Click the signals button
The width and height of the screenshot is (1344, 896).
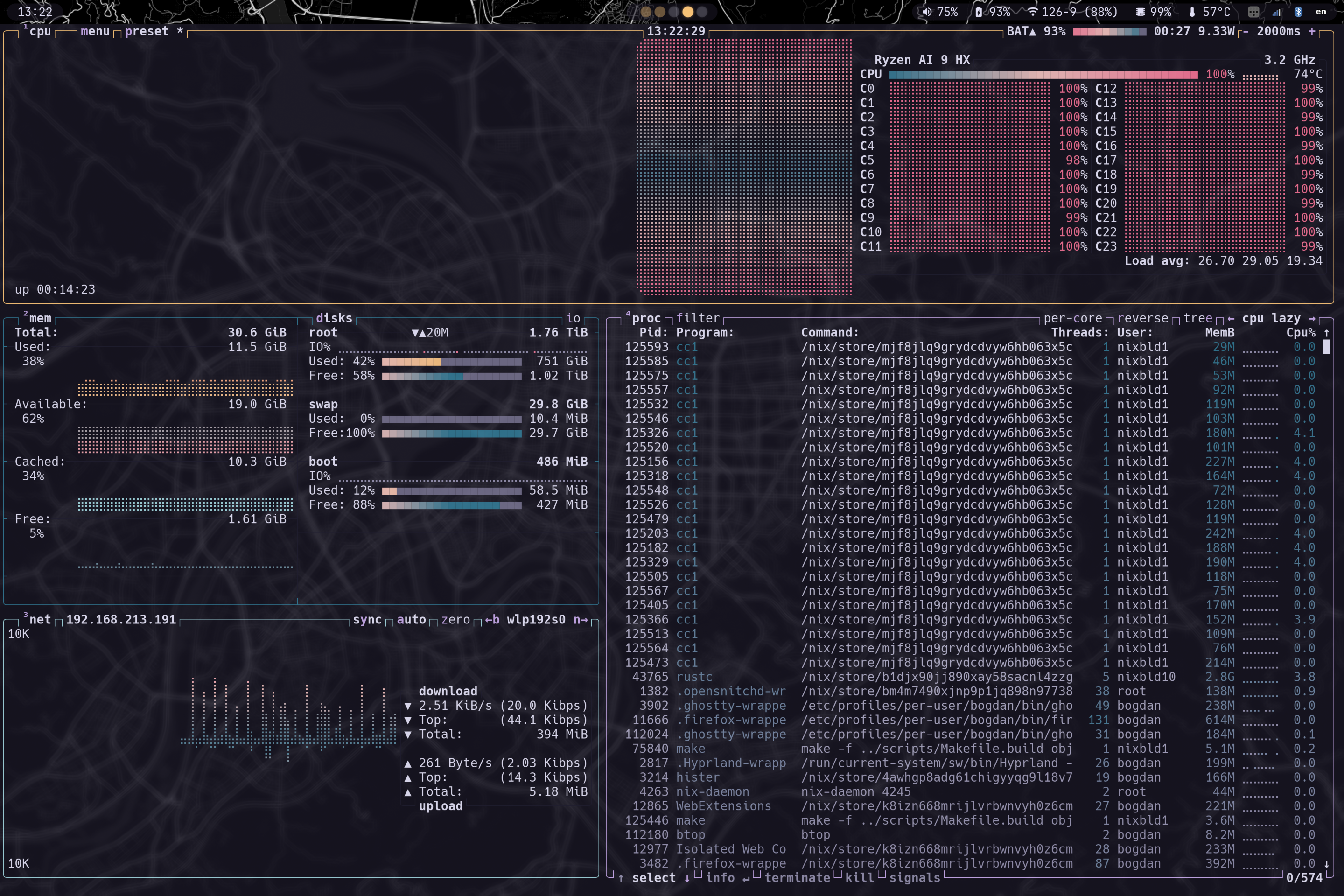(914, 878)
